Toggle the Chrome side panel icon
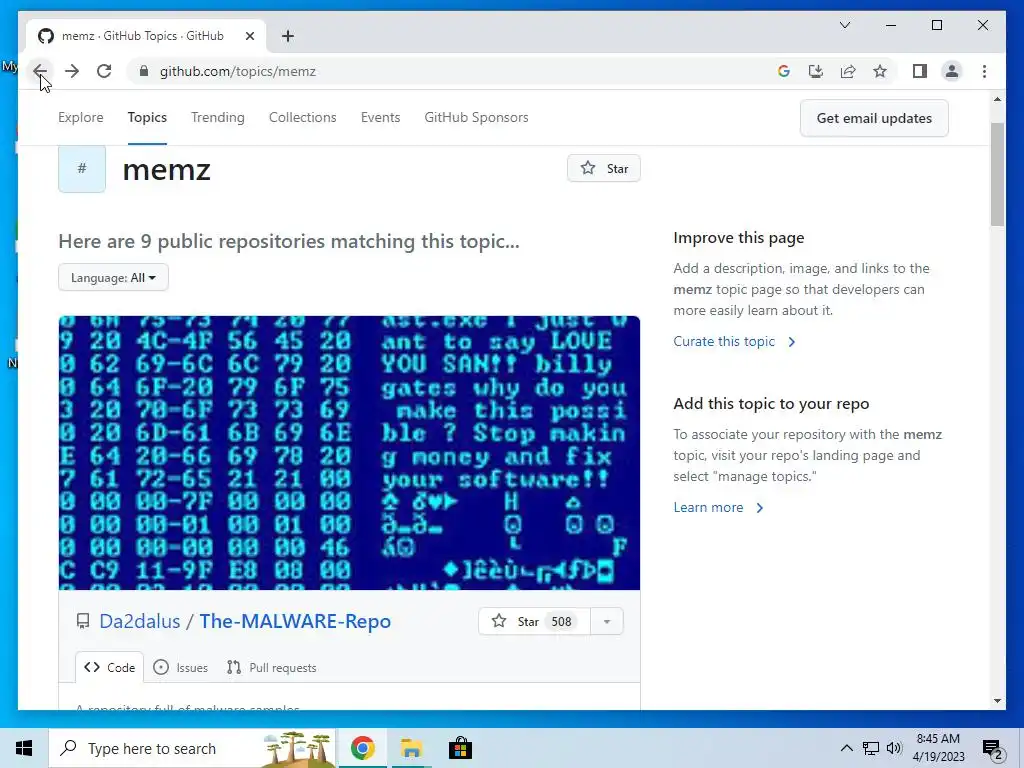1024x768 pixels. pyautogui.click(x=920, y=71)
